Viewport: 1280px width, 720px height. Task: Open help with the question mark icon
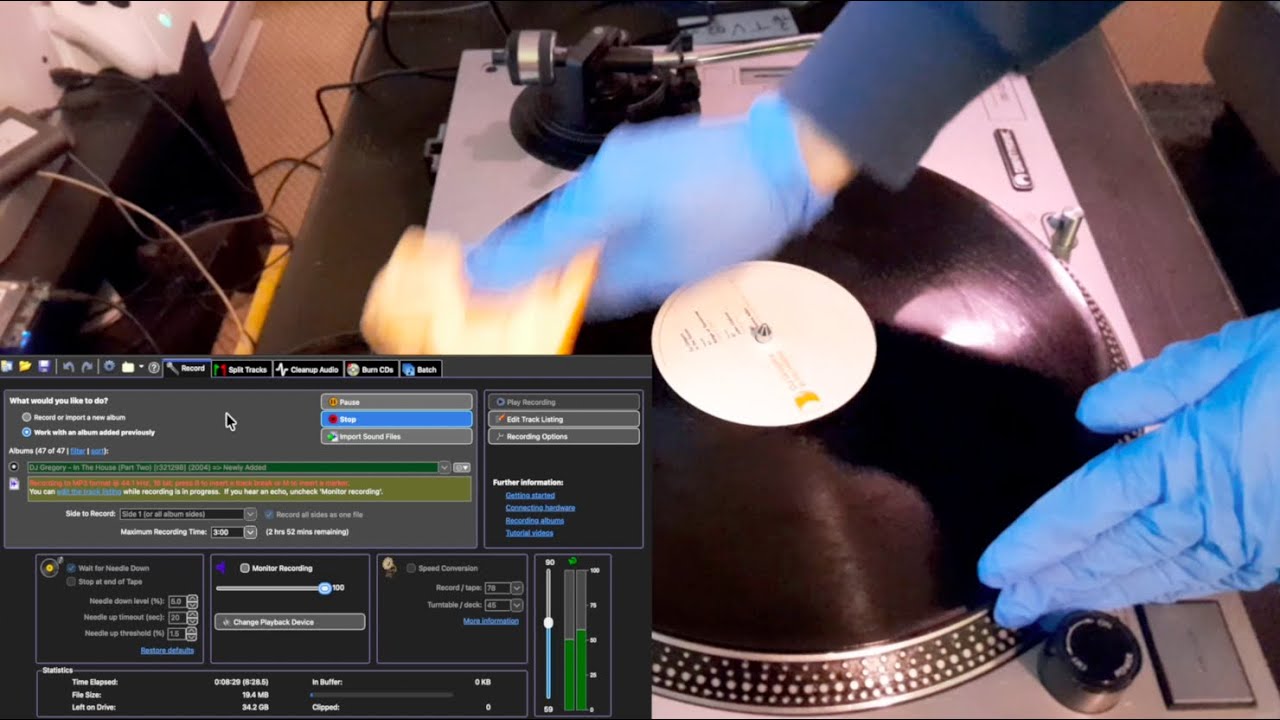[154, 368]
